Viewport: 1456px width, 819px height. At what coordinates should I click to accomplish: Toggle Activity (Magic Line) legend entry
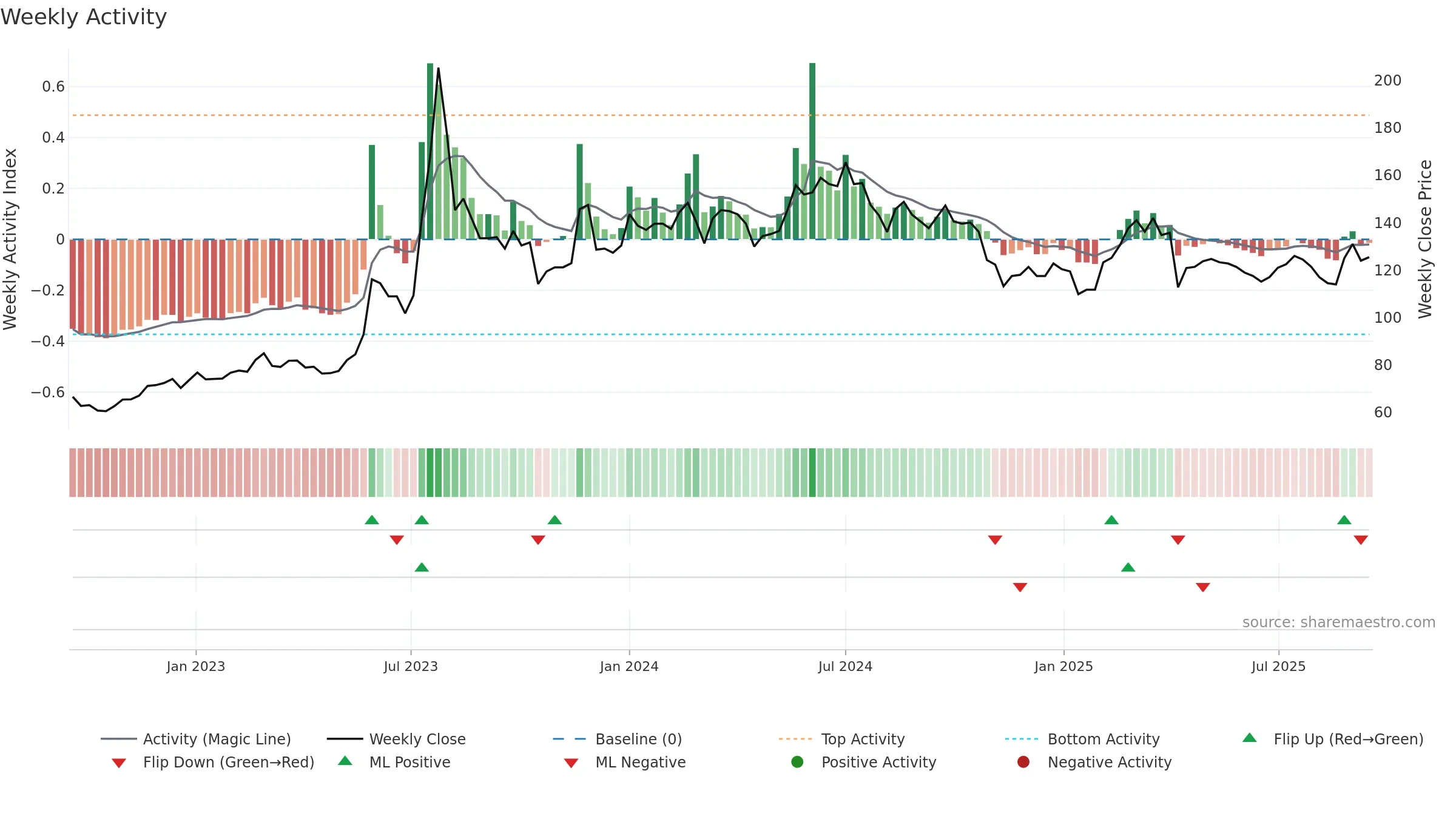click(196, 739)
